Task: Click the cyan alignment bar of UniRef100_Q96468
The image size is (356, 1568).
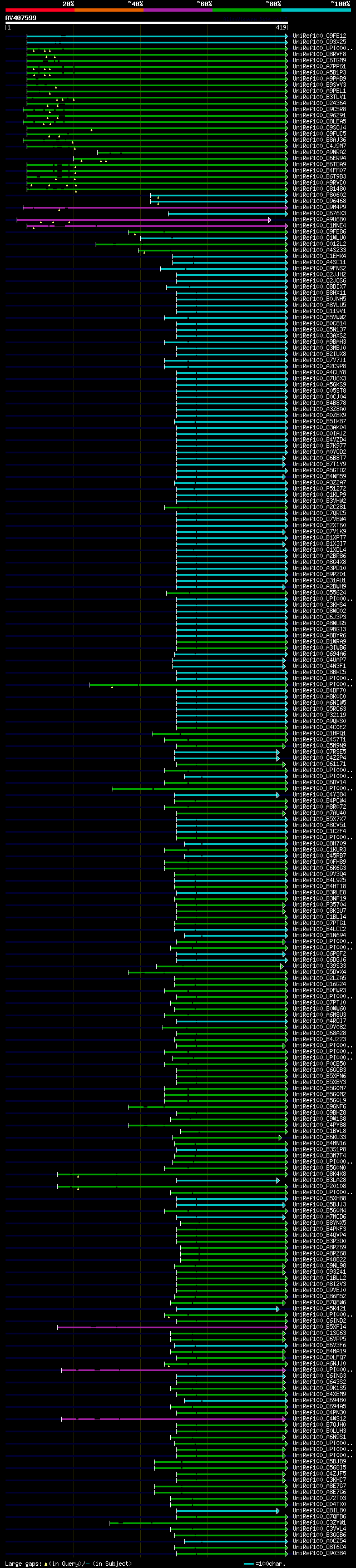Action: click(x=219, y=201)
